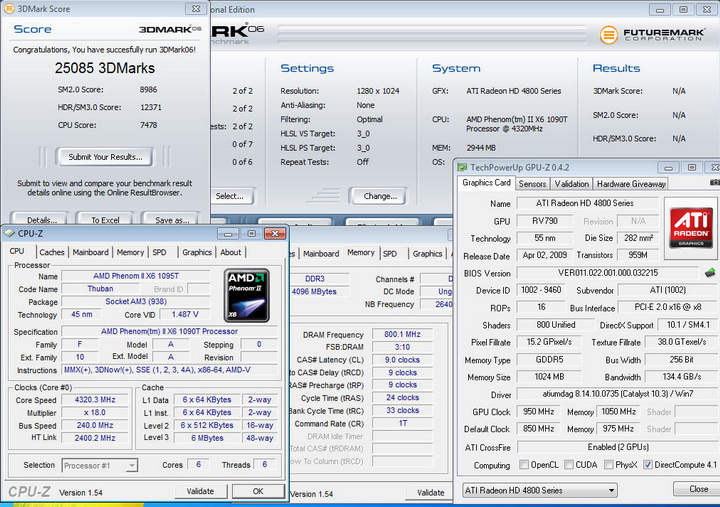
Task: Click Validate in the background CPU-Z window
Action: coord(430,492)
